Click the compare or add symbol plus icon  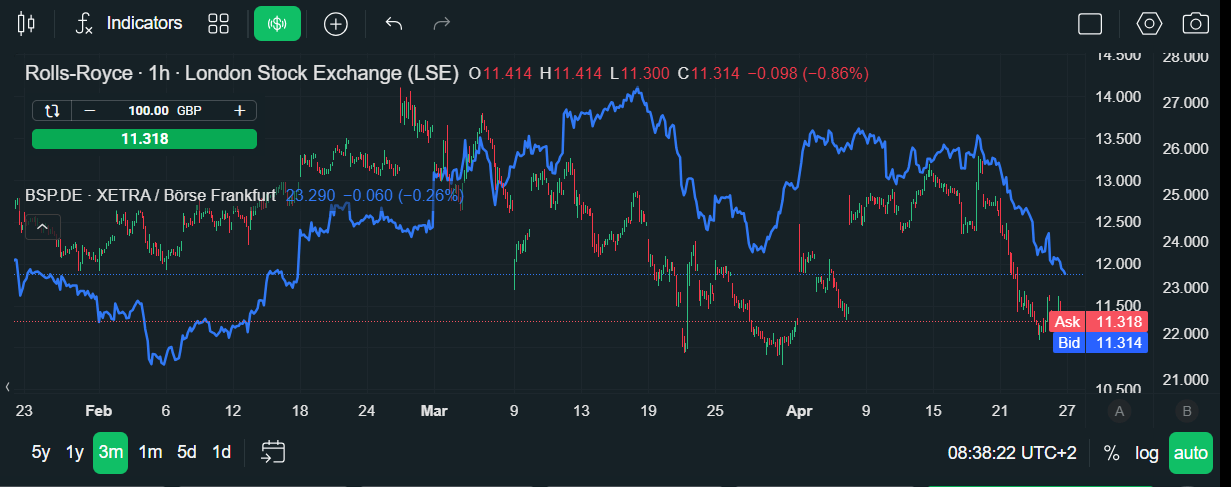tap(335, 23)
